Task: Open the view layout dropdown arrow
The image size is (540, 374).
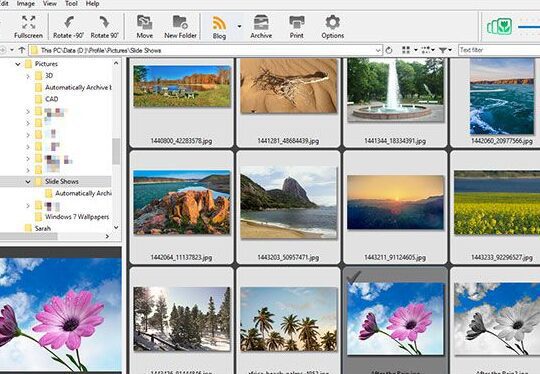Action: [416, 50]
